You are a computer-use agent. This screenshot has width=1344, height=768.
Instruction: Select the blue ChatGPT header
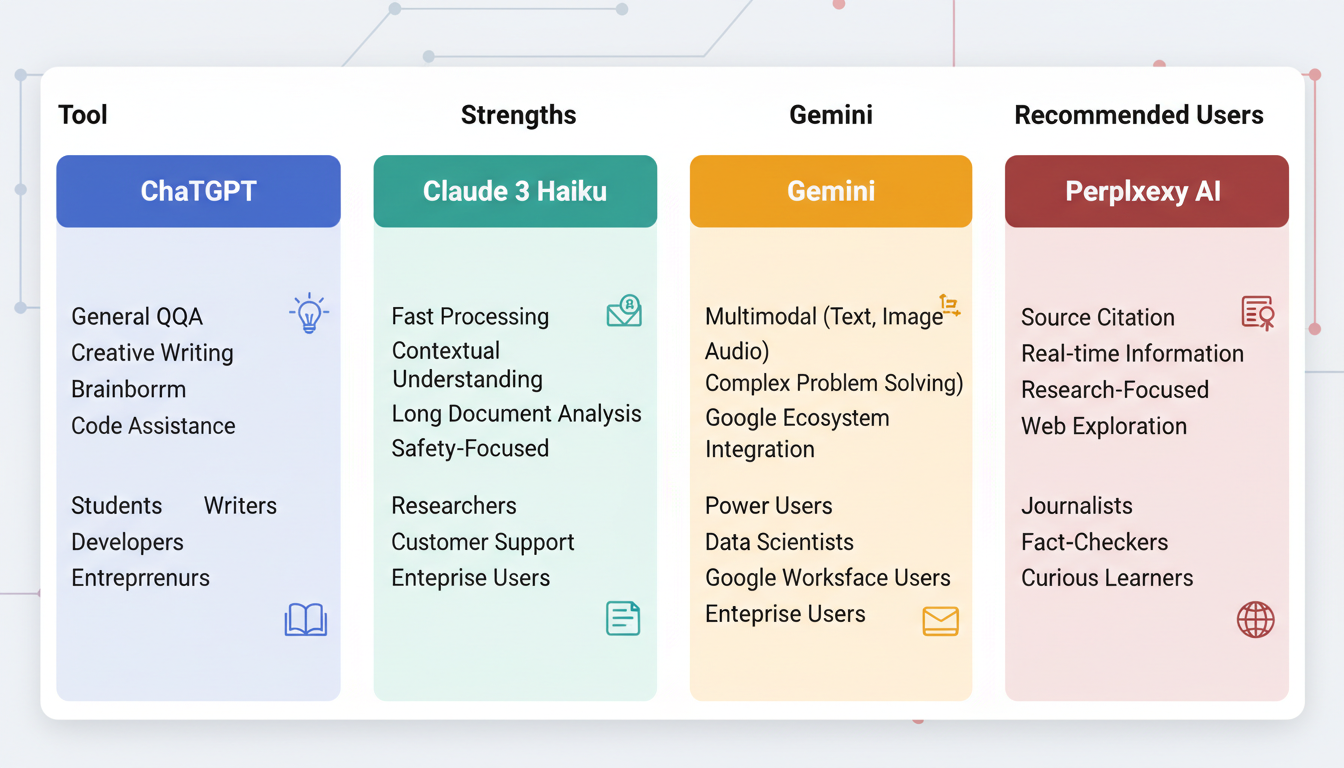point(198,191)
